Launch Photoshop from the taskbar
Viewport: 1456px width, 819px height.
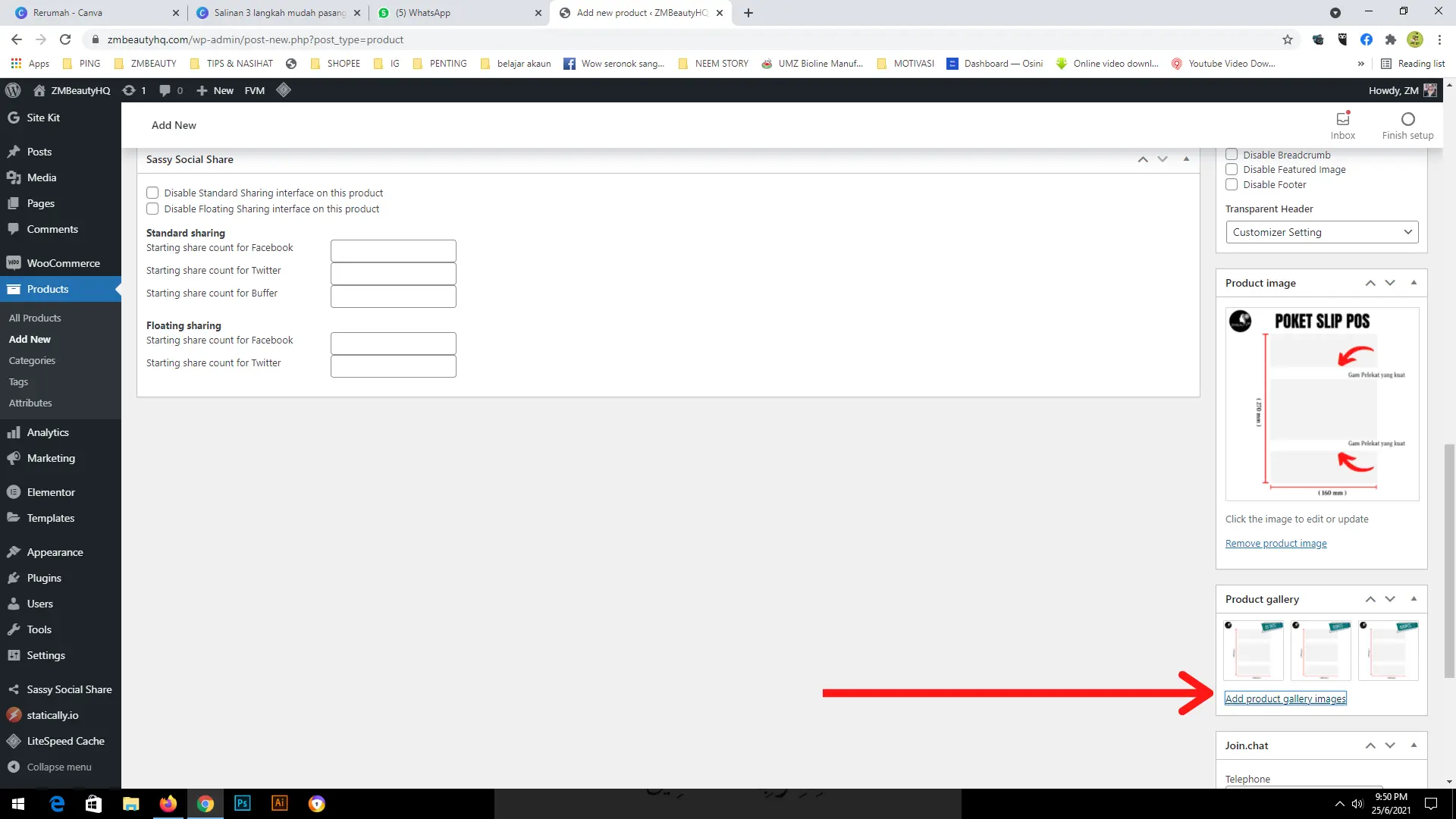coord(243,804)
